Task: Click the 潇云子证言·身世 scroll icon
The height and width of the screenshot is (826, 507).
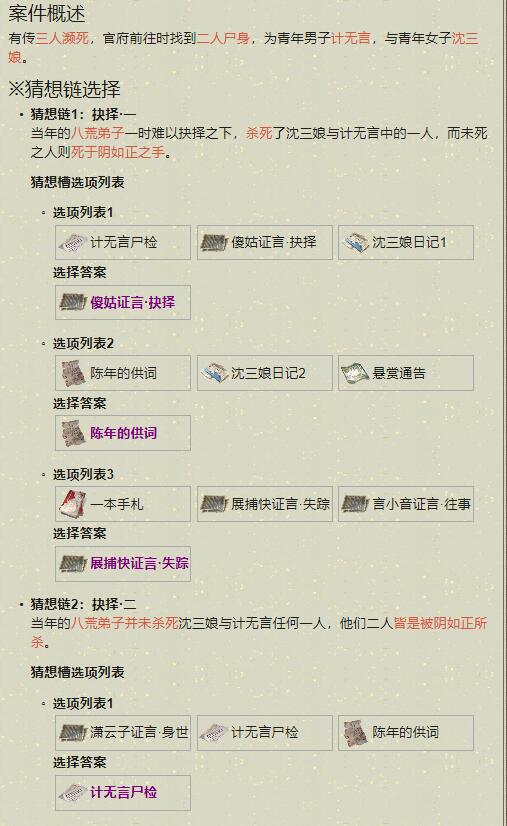Action: pos(72,733)
